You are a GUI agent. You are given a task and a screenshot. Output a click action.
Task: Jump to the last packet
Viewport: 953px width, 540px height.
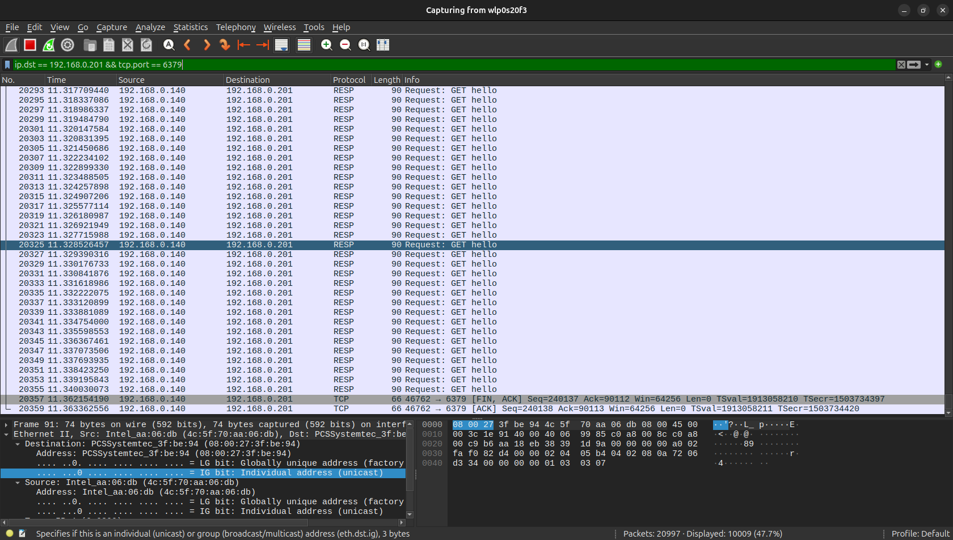click(x=262, y=45)
